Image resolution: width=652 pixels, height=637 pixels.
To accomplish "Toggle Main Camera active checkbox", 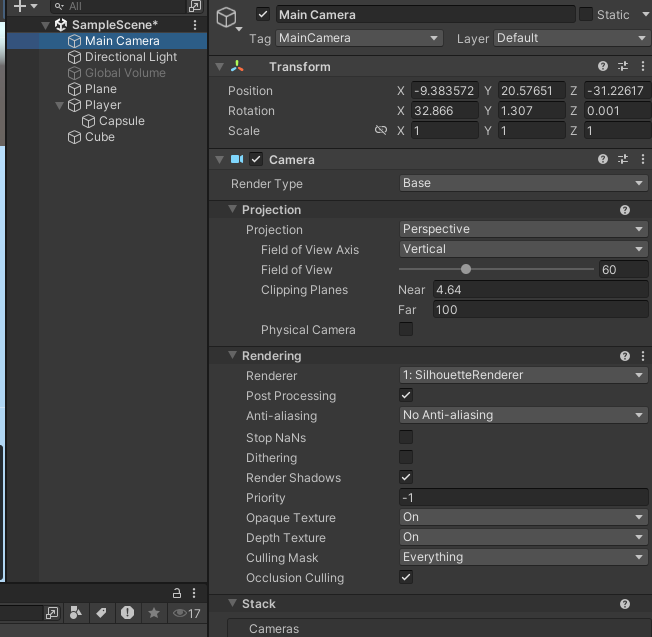I will tap(263, 15).
